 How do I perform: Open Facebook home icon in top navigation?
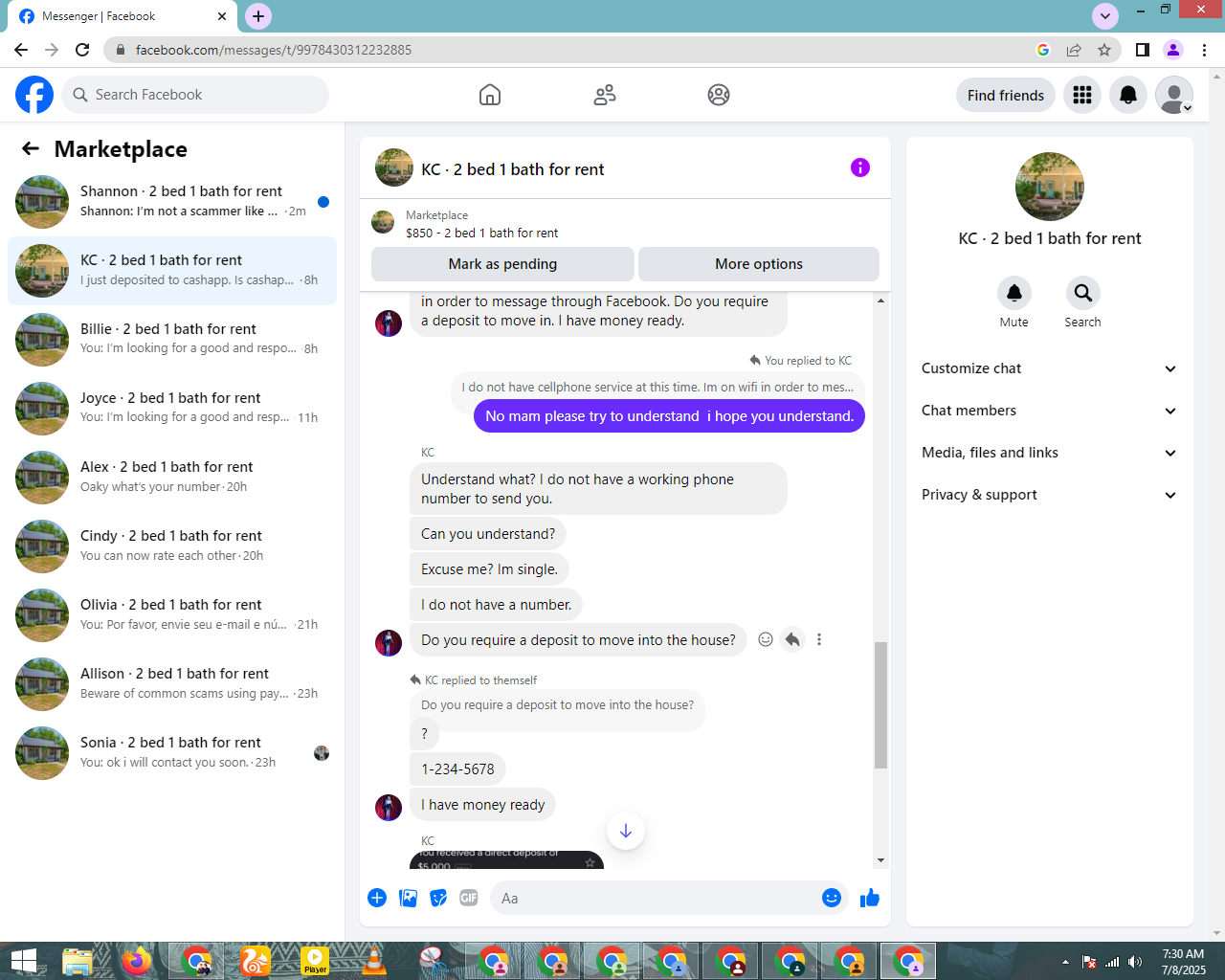pyautogui.click(x=490, y=95)
